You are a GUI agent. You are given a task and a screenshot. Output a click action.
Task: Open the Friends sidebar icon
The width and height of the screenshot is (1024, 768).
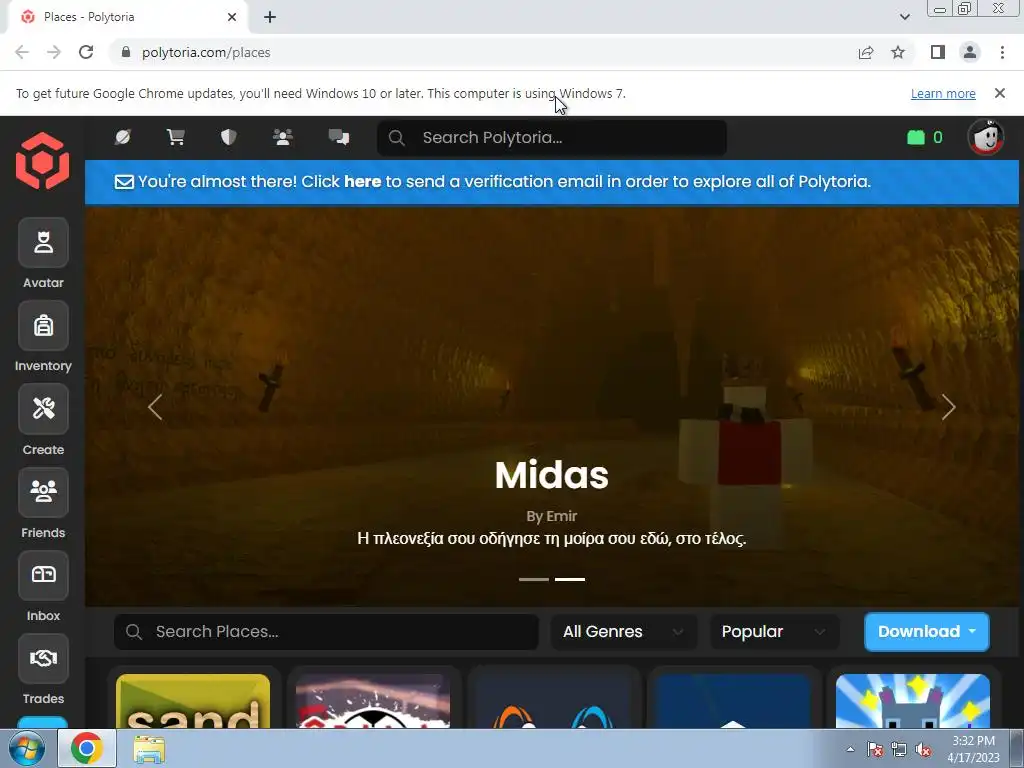43,492
